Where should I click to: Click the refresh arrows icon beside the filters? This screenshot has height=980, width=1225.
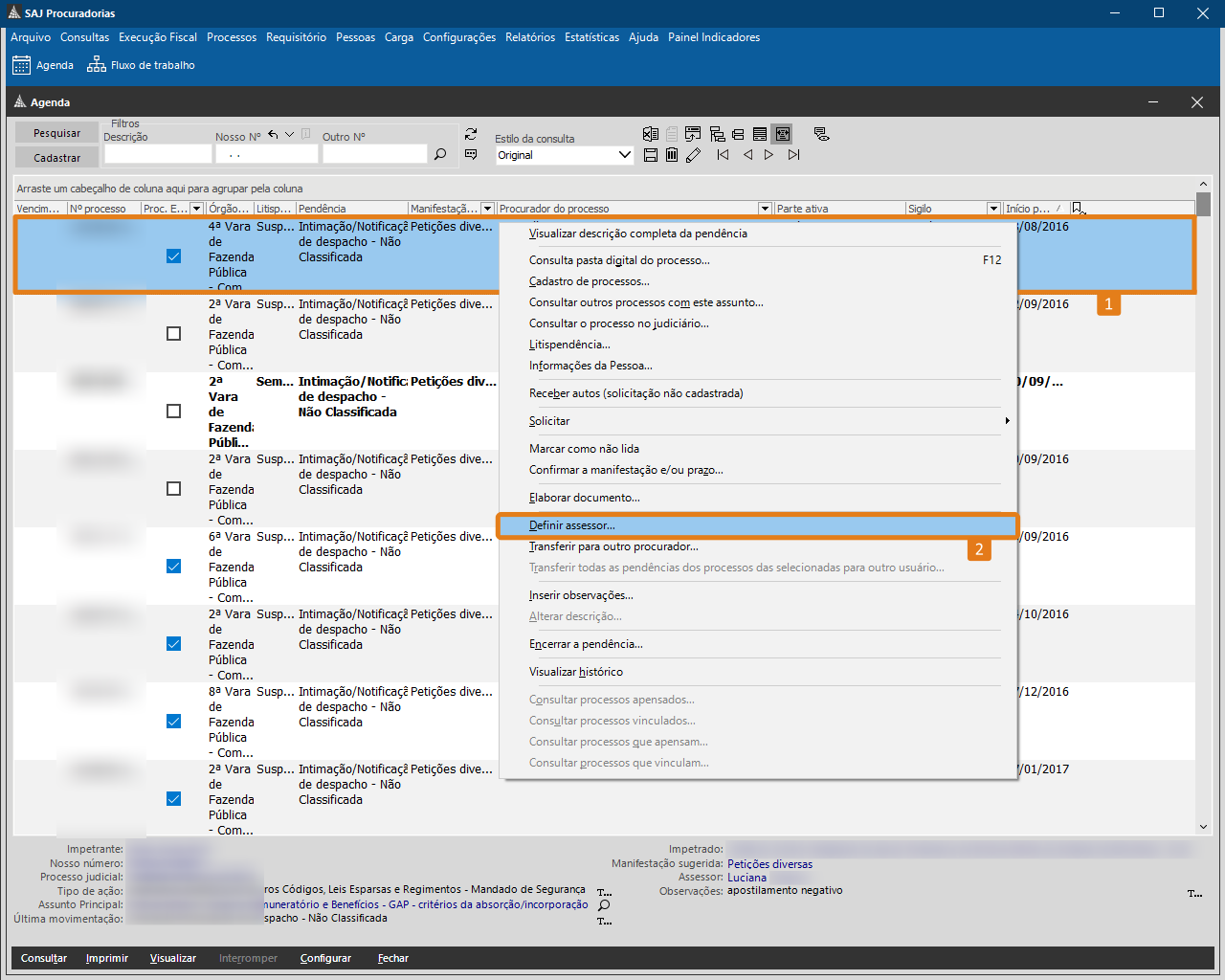pyautogui.click(x=471, y=134)
